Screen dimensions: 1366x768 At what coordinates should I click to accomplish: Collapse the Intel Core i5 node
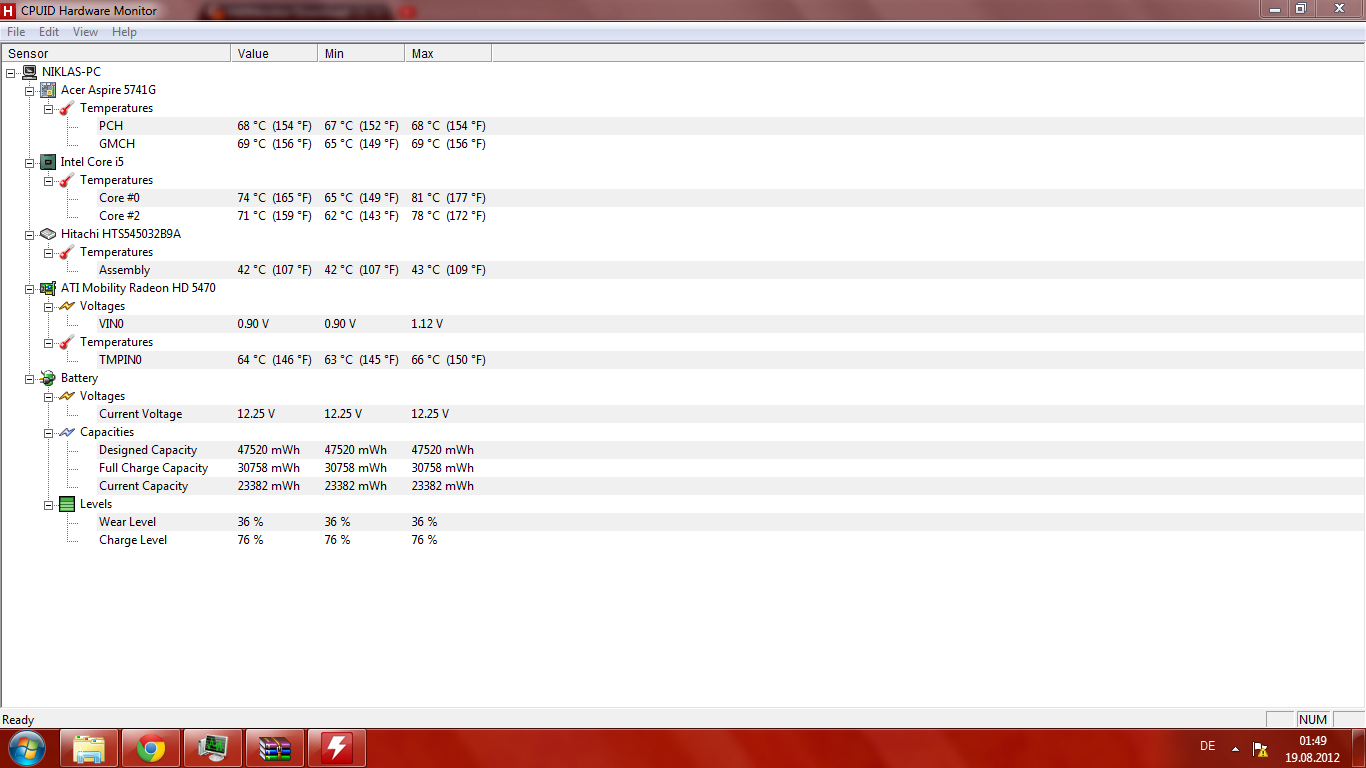coord(30,162)
